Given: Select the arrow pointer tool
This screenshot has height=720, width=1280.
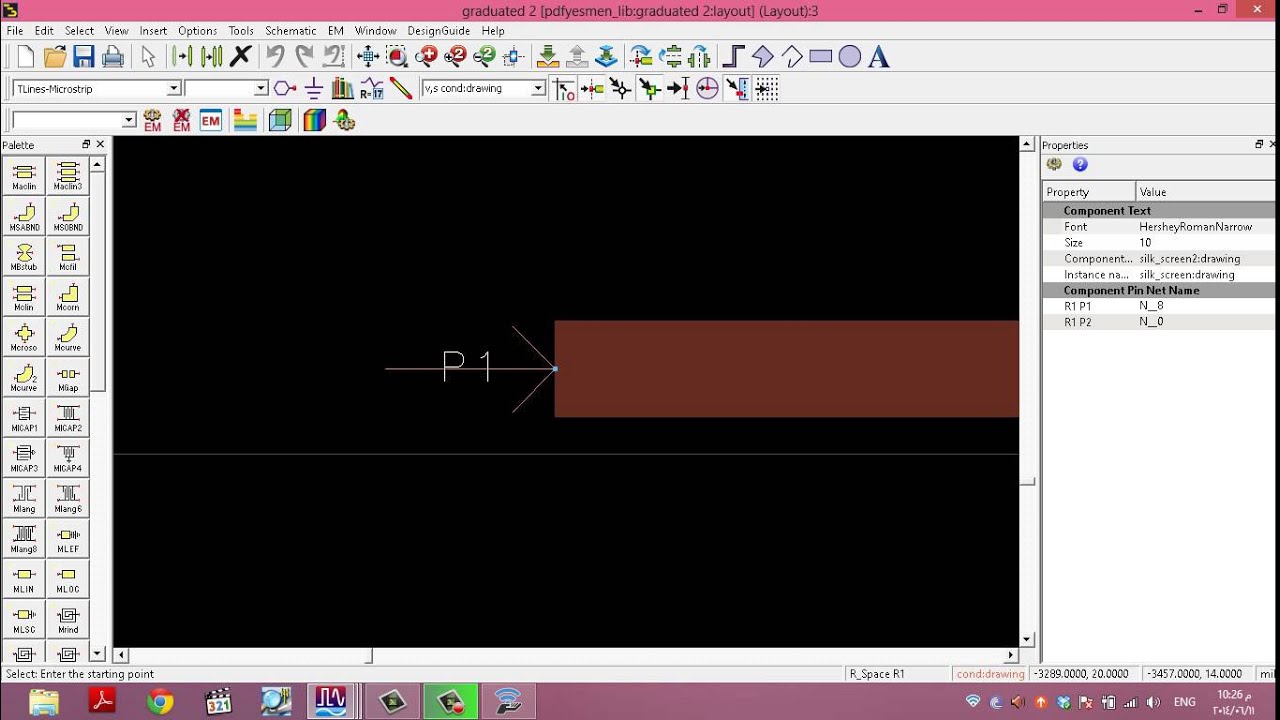Looking at the screenshot, I should coord(148,57).
